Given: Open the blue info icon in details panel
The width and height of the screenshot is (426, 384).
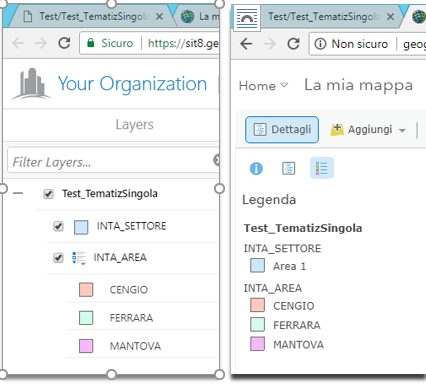Looking at the screenshot, I should [x=256, y=168].
